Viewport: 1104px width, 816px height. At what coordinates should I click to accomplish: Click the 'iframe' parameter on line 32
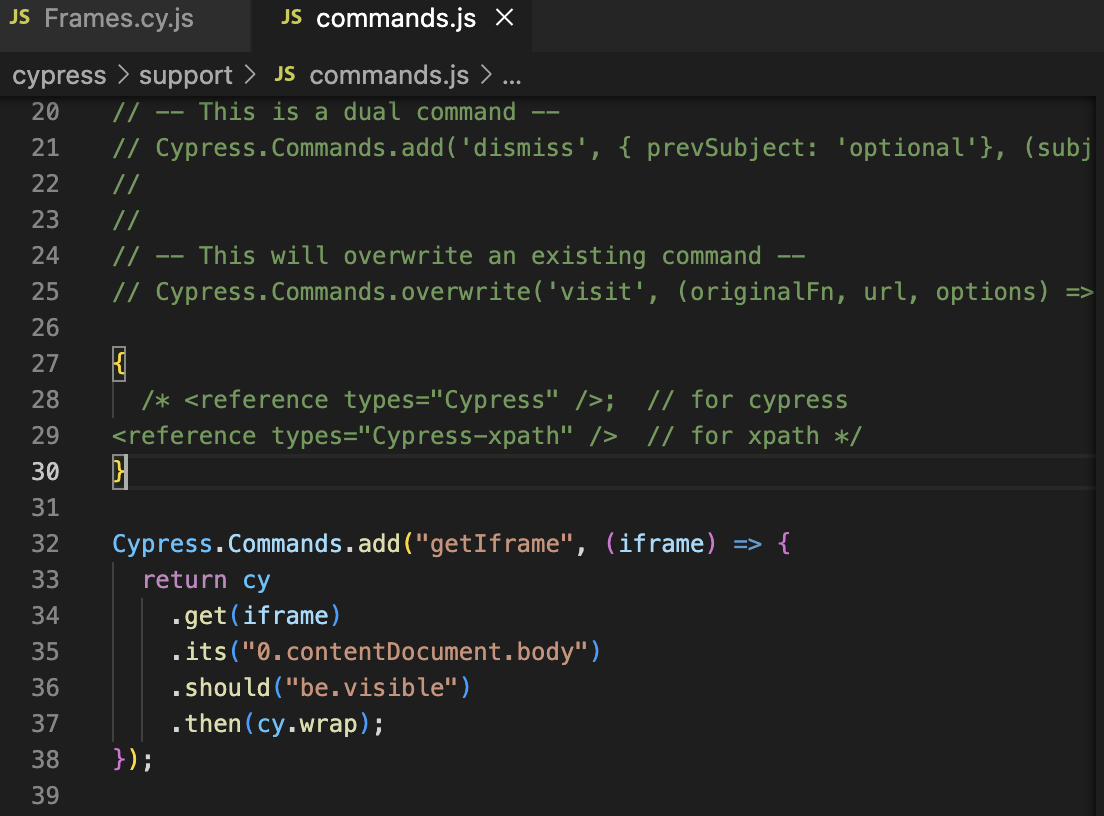point(660,544)
